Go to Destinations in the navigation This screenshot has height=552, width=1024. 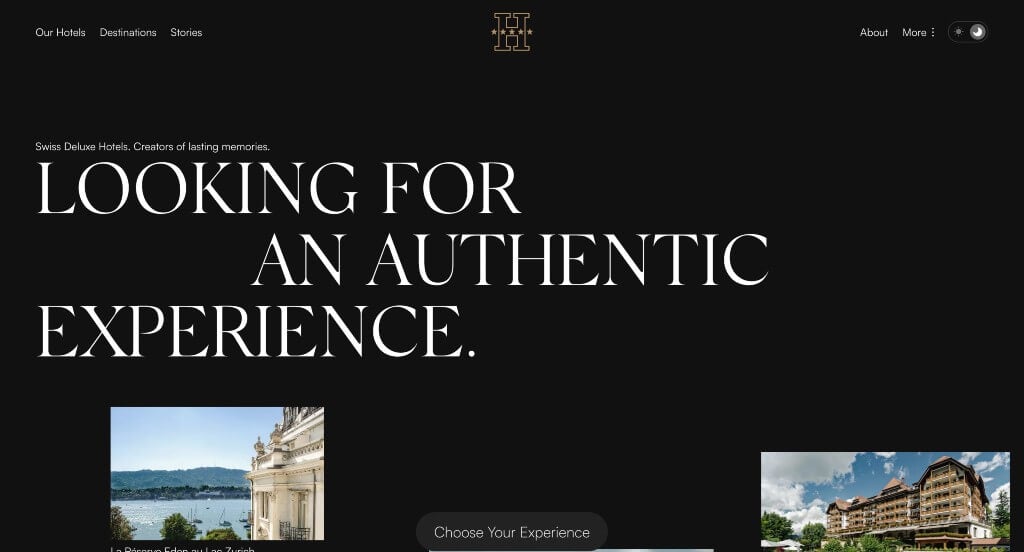coord(128,32)
